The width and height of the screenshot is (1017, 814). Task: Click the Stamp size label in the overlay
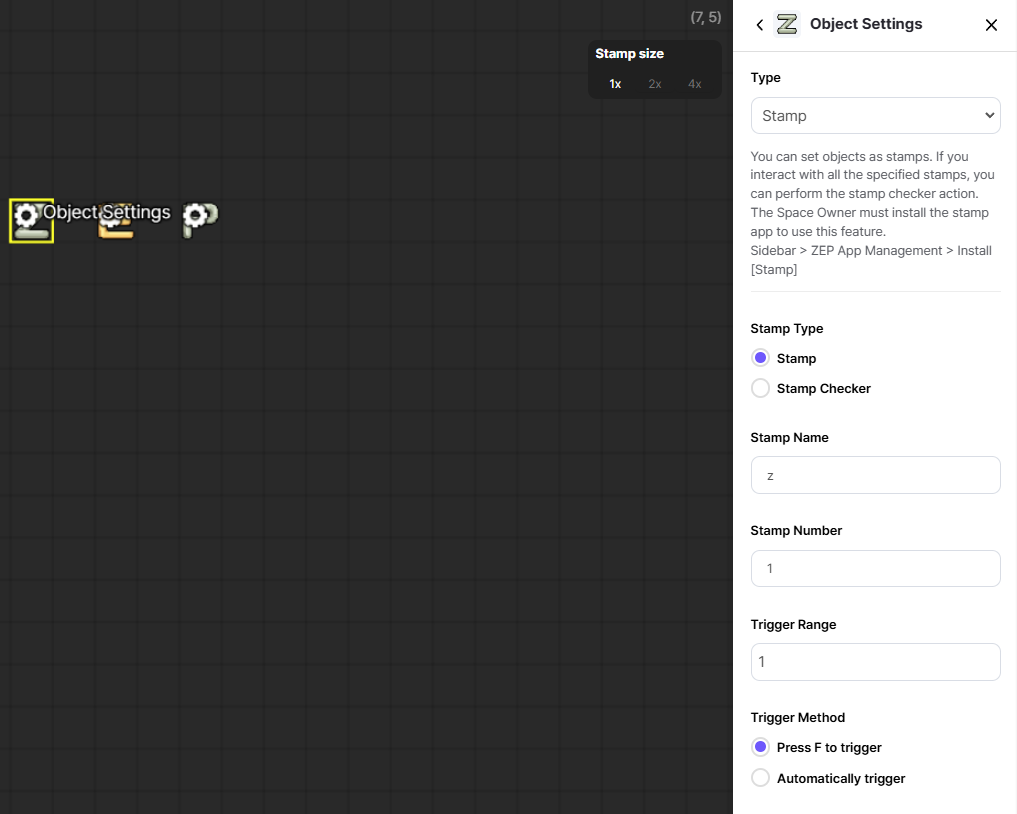click(629, 54)
